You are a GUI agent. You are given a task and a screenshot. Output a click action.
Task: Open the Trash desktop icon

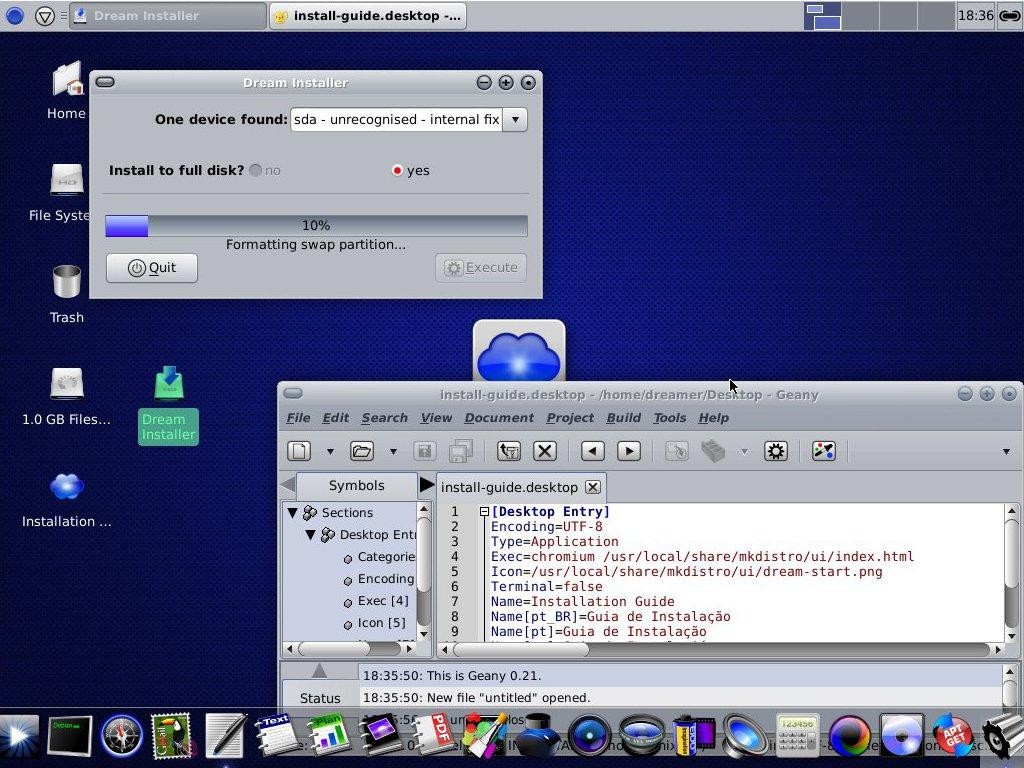(67, 294)
